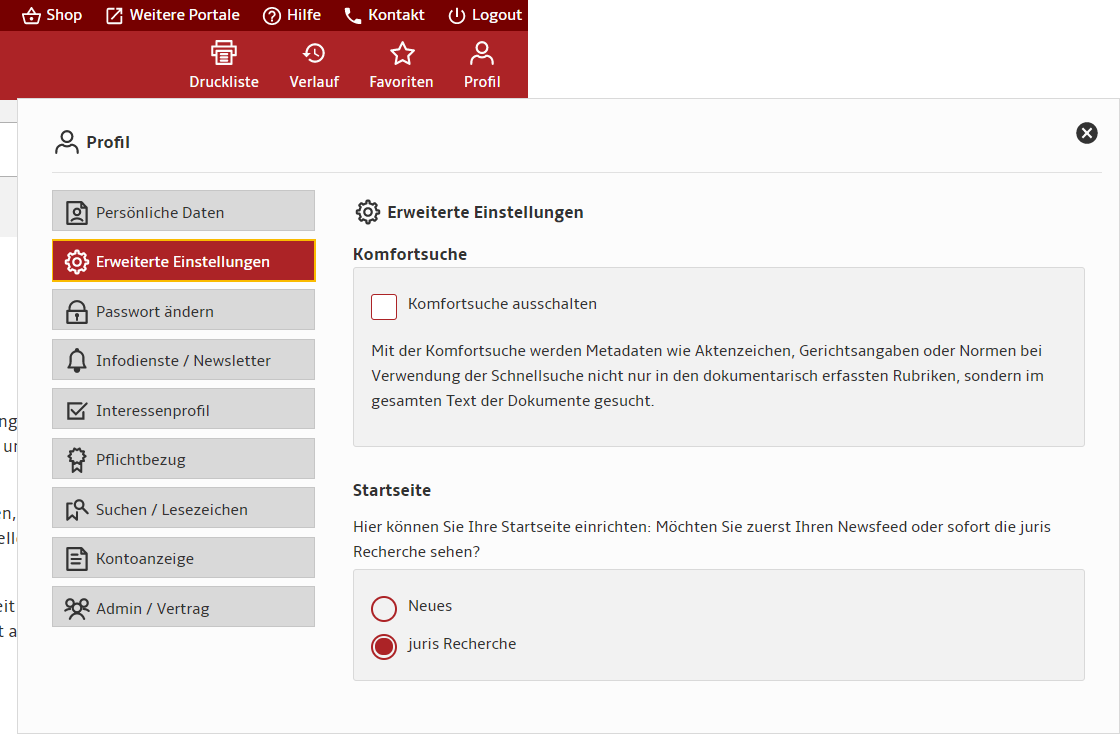Click the Favoriten star icon
Viewport: 1120px width, 734px height.
click(401, 54)
